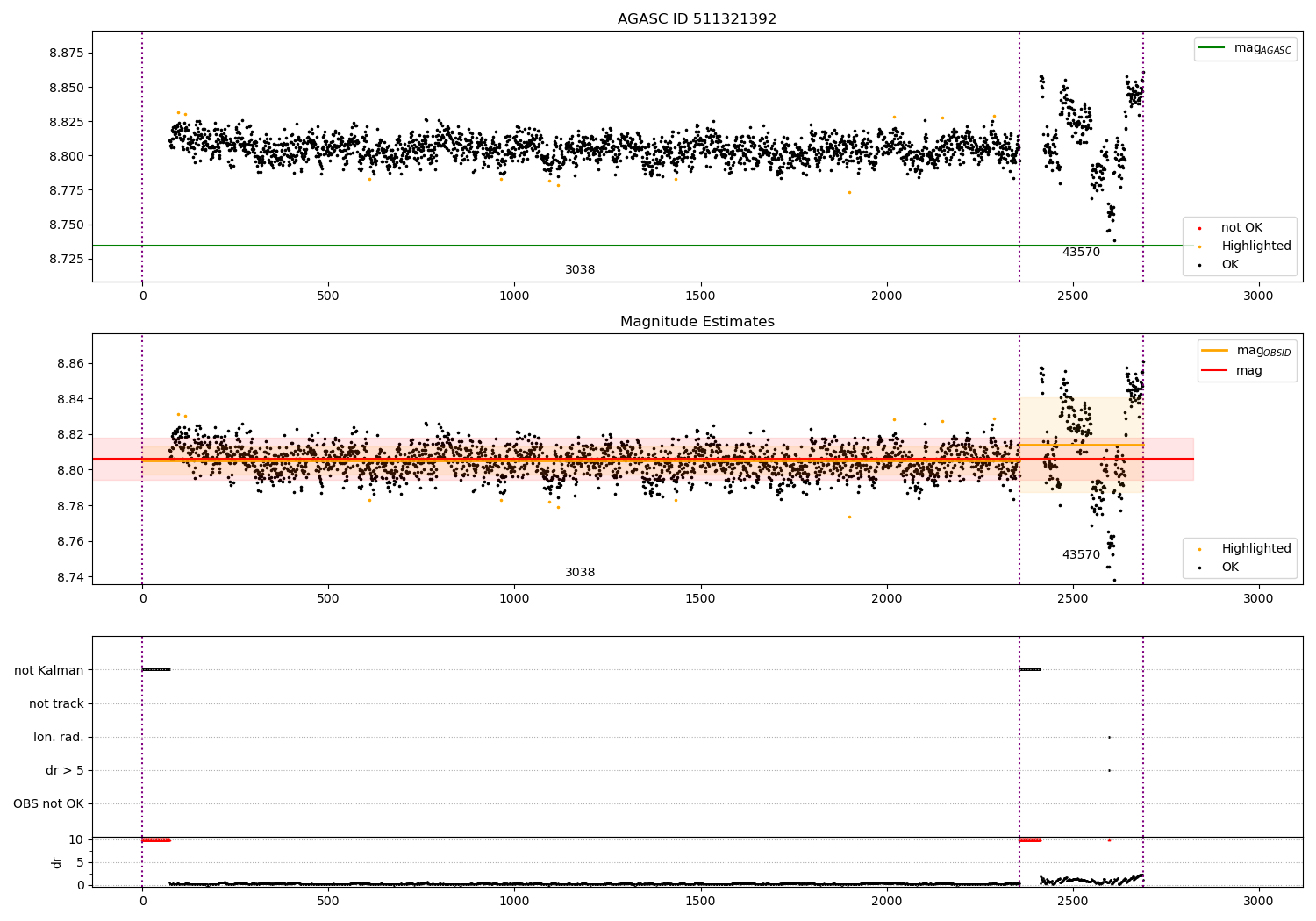Select 'Highlighted' legend entry in Magnitude Estimates plot

tap(1255, 548)
